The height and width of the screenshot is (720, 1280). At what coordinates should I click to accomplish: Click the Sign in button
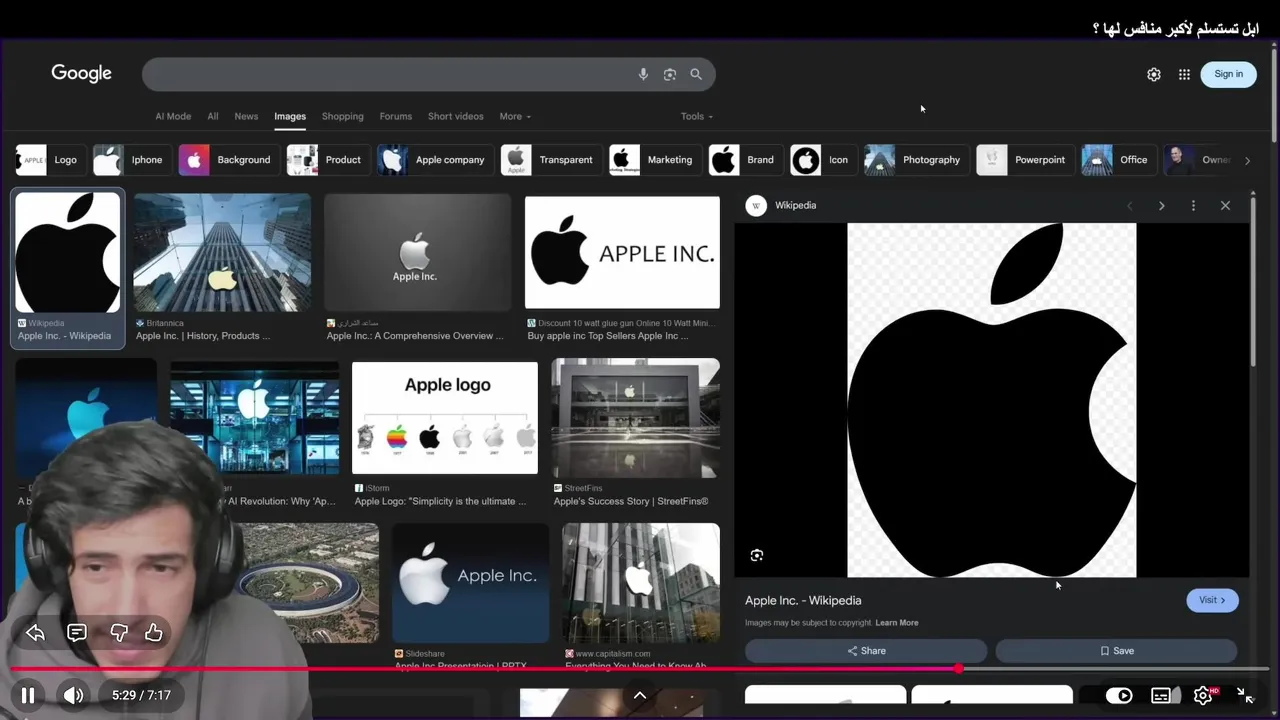1228,74
